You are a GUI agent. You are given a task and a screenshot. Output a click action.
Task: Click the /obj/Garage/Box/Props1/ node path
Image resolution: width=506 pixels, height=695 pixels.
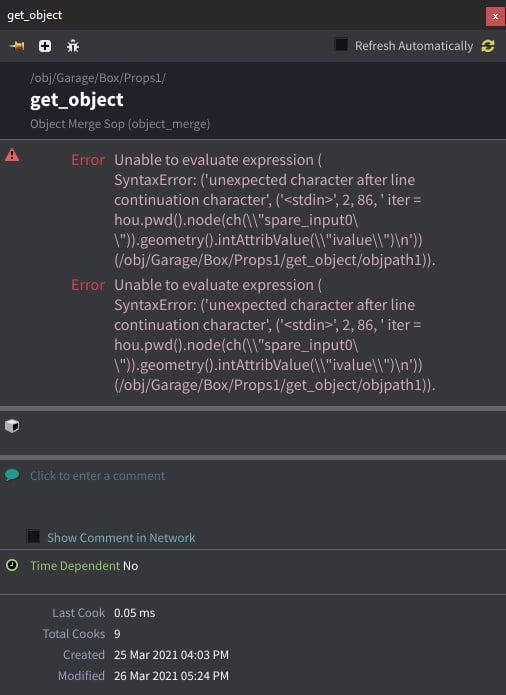coord(98,78)
